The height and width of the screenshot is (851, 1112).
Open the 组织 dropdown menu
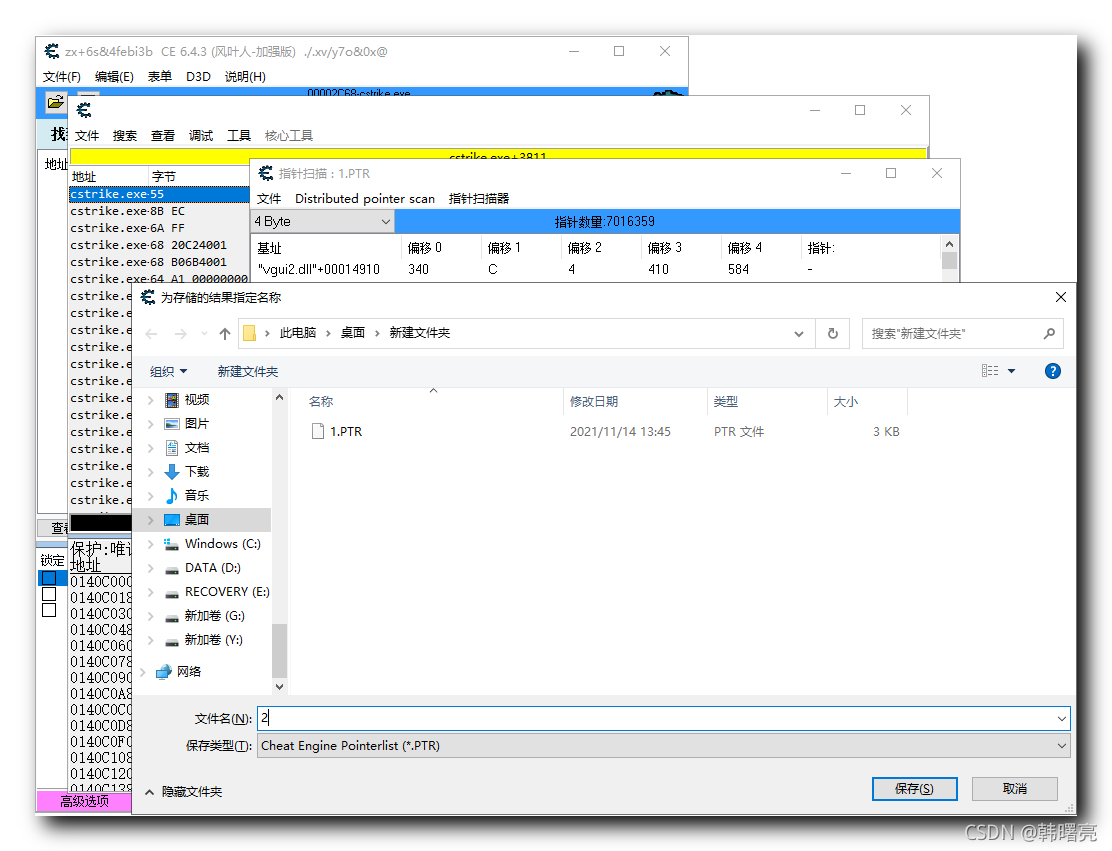(168, 372)
